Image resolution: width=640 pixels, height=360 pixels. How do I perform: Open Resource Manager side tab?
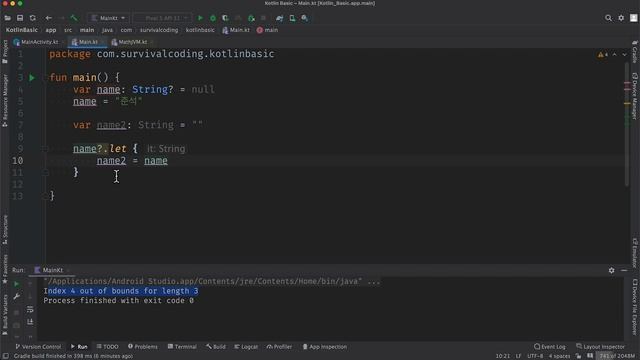5,100
